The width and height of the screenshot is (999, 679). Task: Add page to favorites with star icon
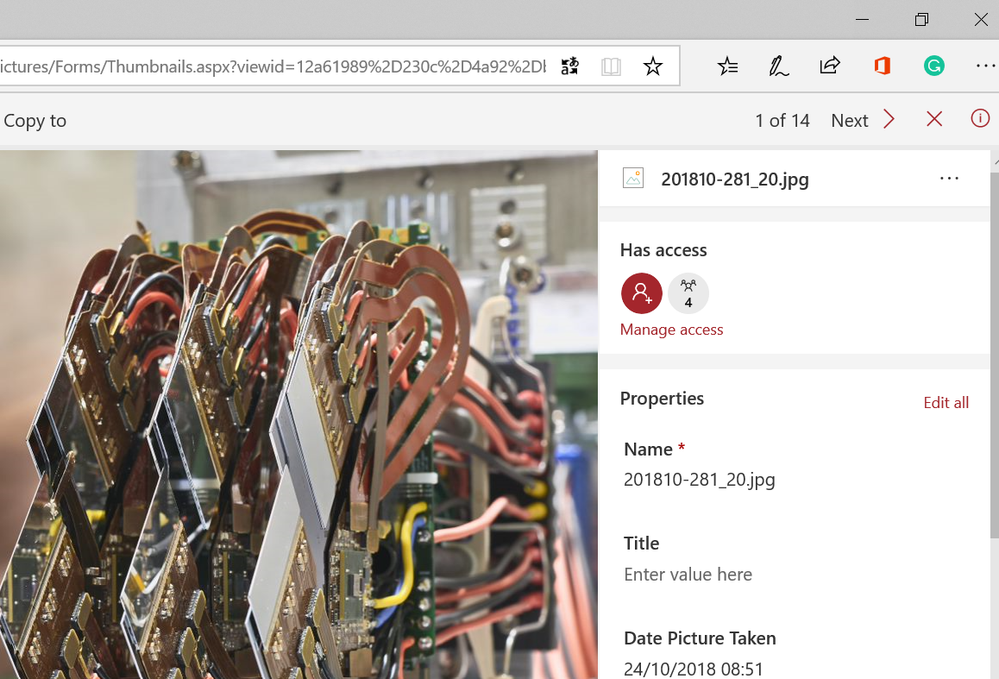click(x=653, y=66)
